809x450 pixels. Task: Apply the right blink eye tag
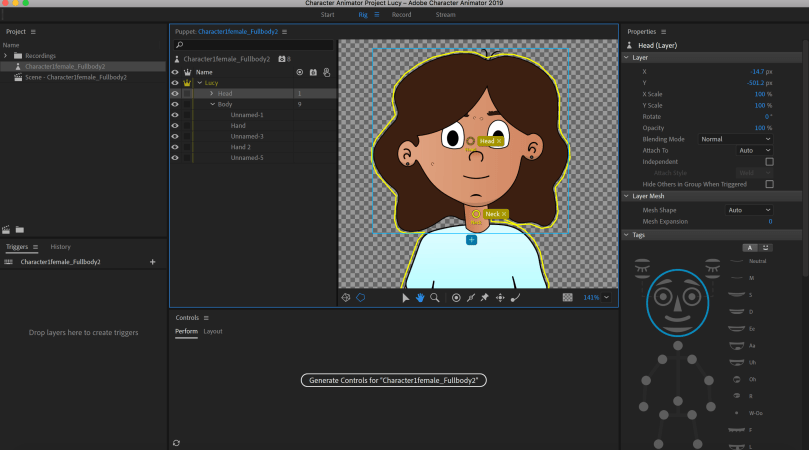pyautogui.click(x=713, y=268)
